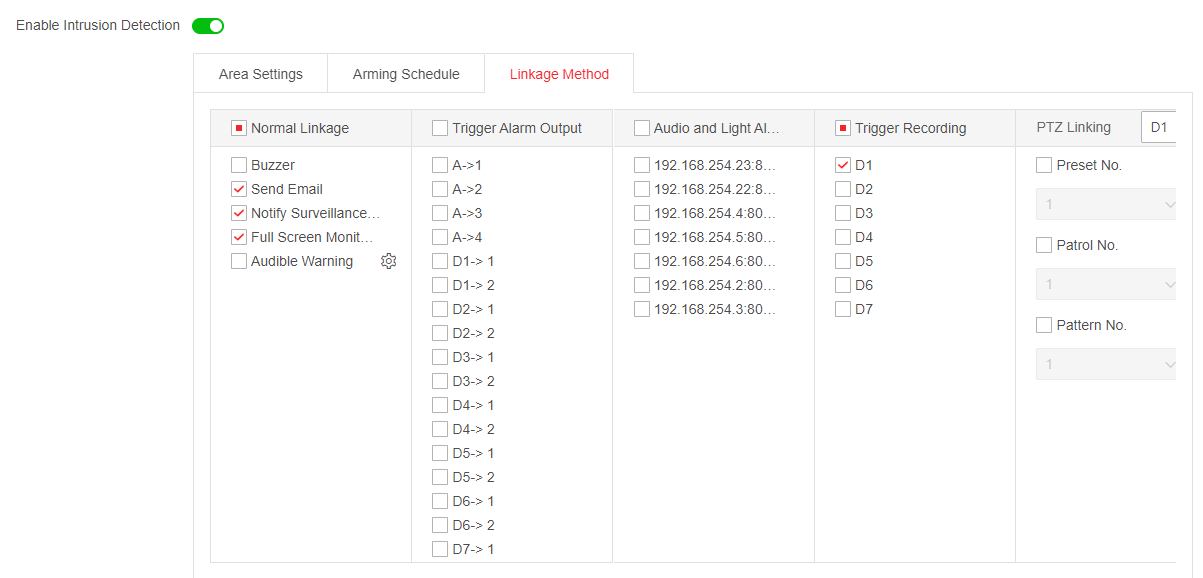Screen dimensions: 1203x578
Task: Check the Preset No. checkbox
Action: pyautogui.click(x=1044, y=165)
